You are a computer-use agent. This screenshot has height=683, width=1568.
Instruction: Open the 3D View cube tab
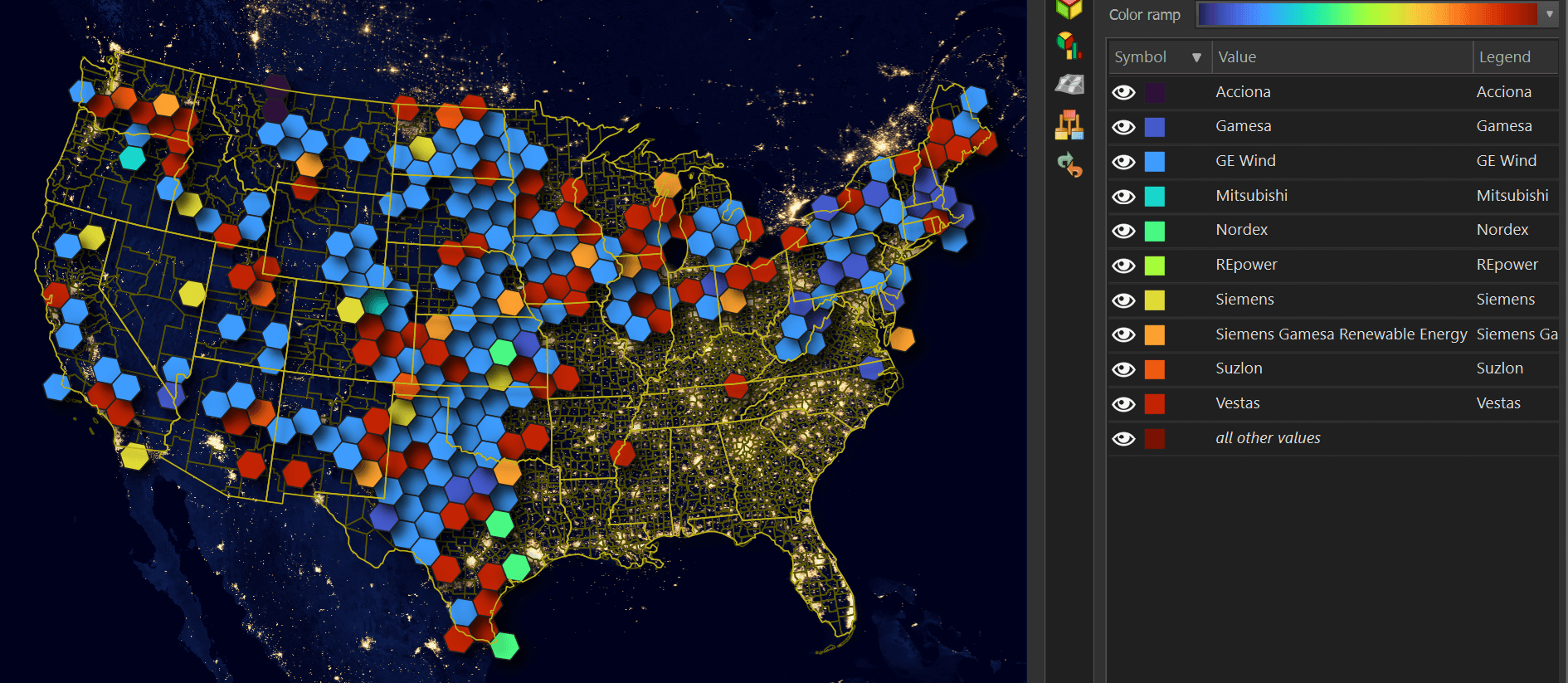pyautogui.click(x=1069, y=9)
